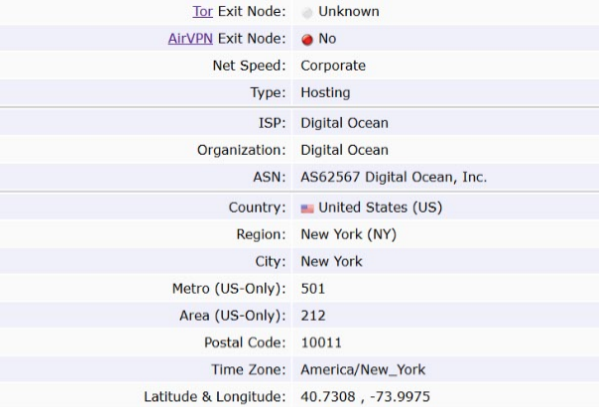Viewport: 599px width, 407px height.
Task: Click the Organization Digital Ocean value
Action: 345,150
